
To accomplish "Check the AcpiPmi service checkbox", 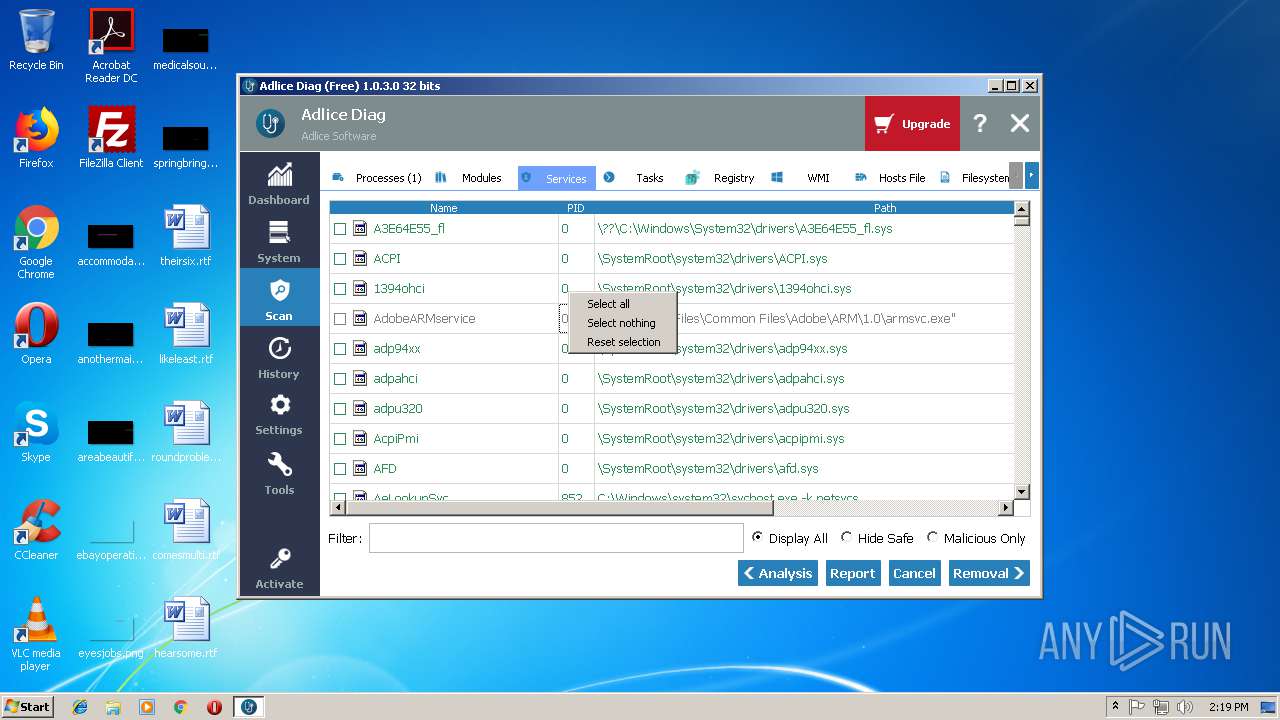I will (340, 439).
